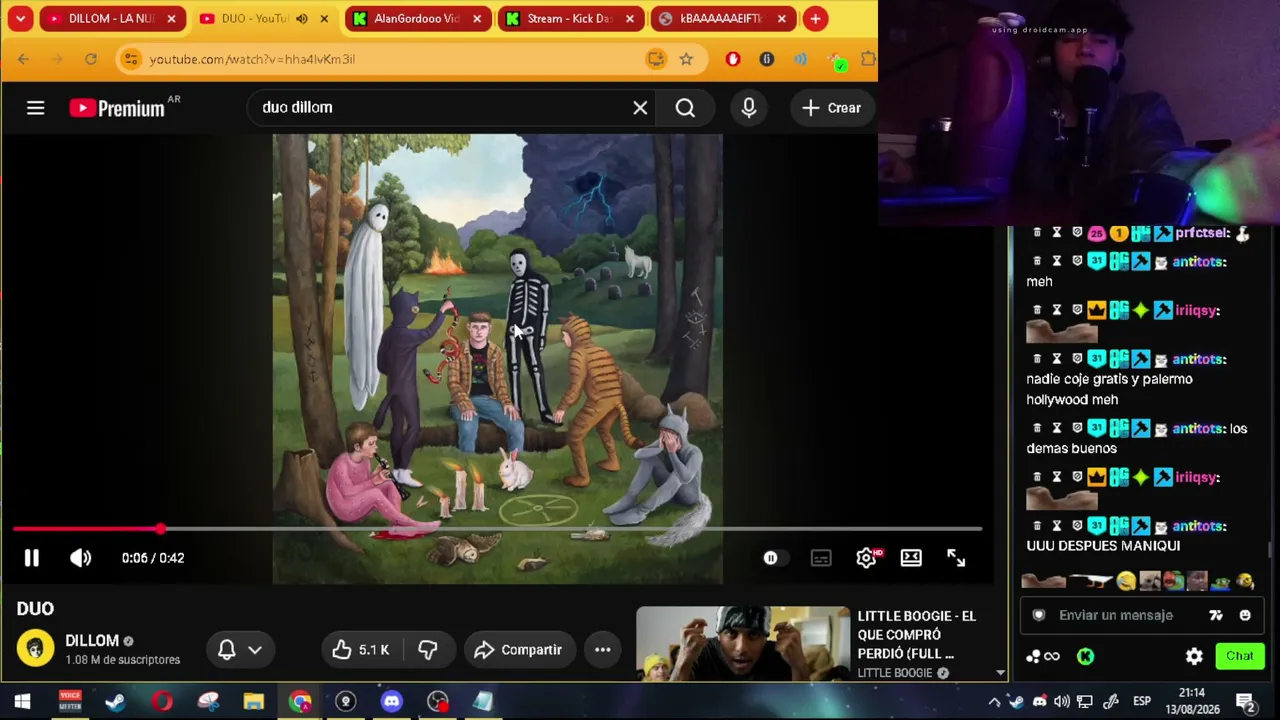Open prfctsel username in chat
Screen dimensions: 1280x720
click(1202, 233)
